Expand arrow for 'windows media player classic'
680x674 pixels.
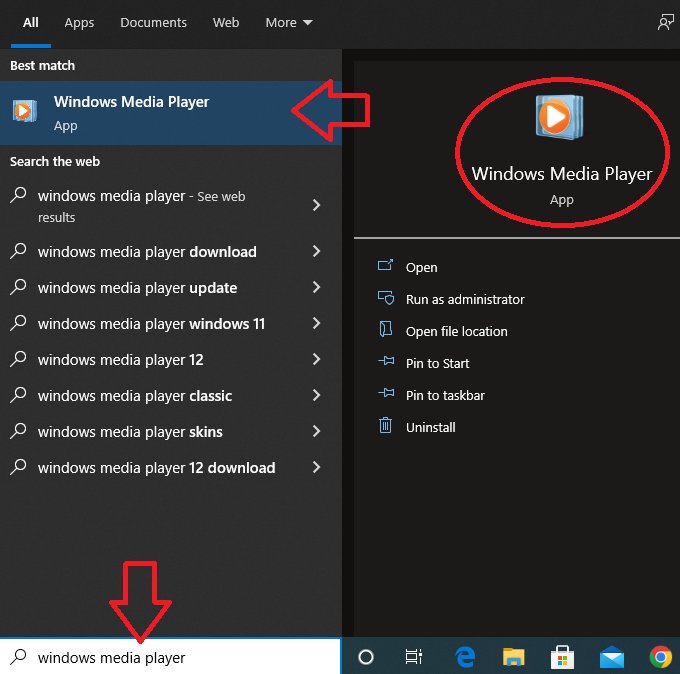[317, 395]
